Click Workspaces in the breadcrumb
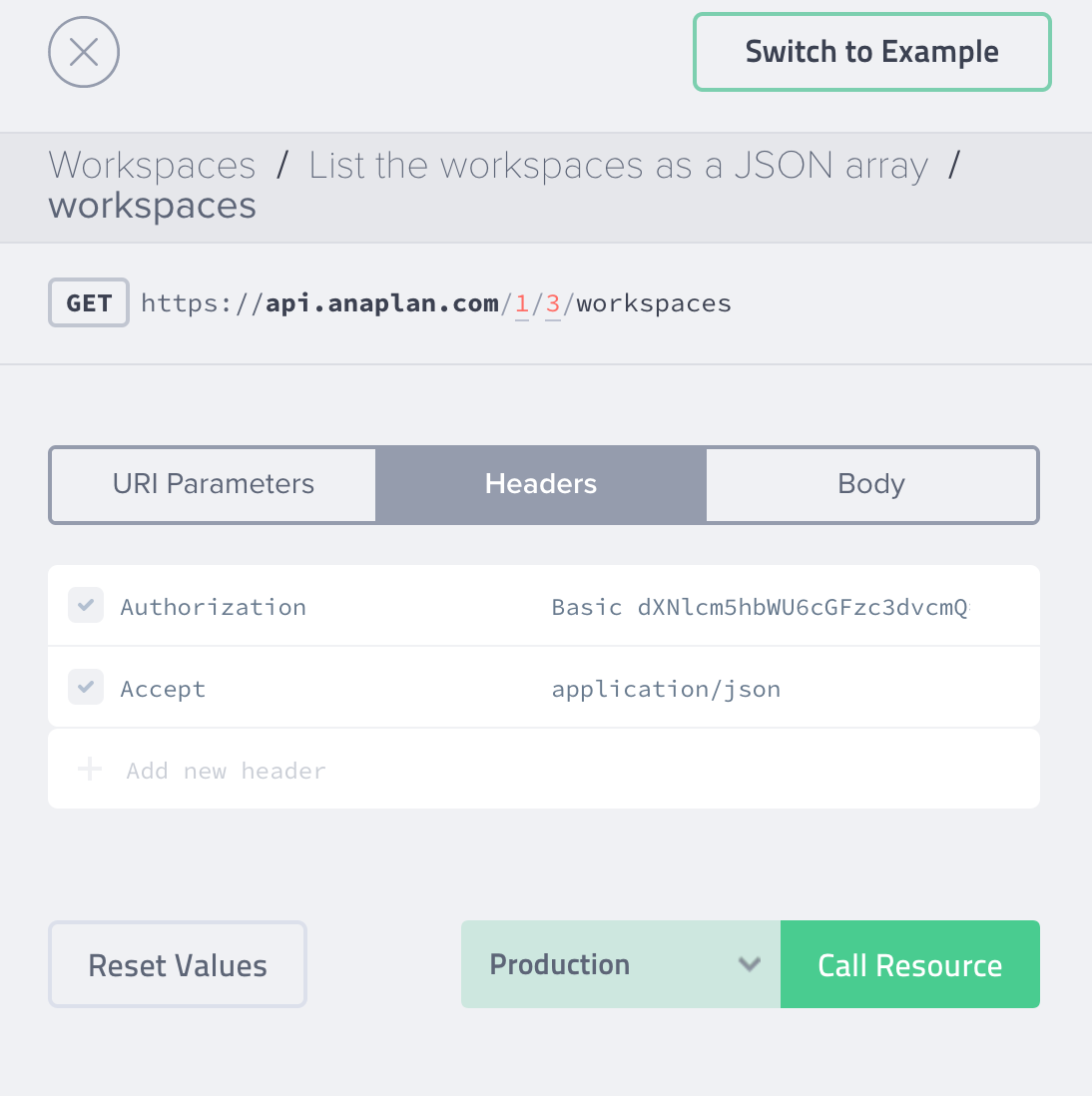The height and width of the screenshot is (1096, 1092). click(152, 166)
